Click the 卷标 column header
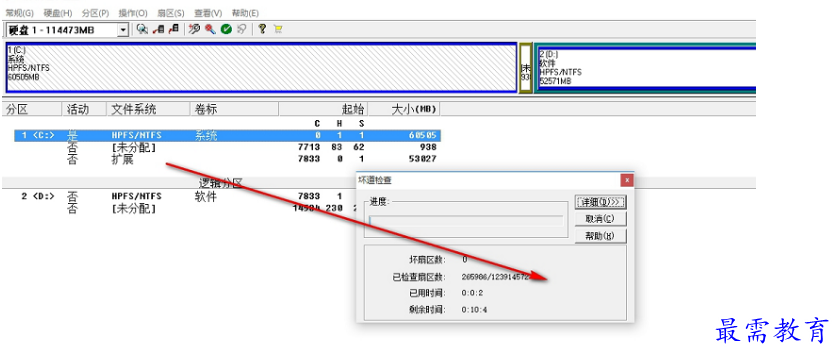The height and width of the screenshot is (362, 837). tap(234, 109)
